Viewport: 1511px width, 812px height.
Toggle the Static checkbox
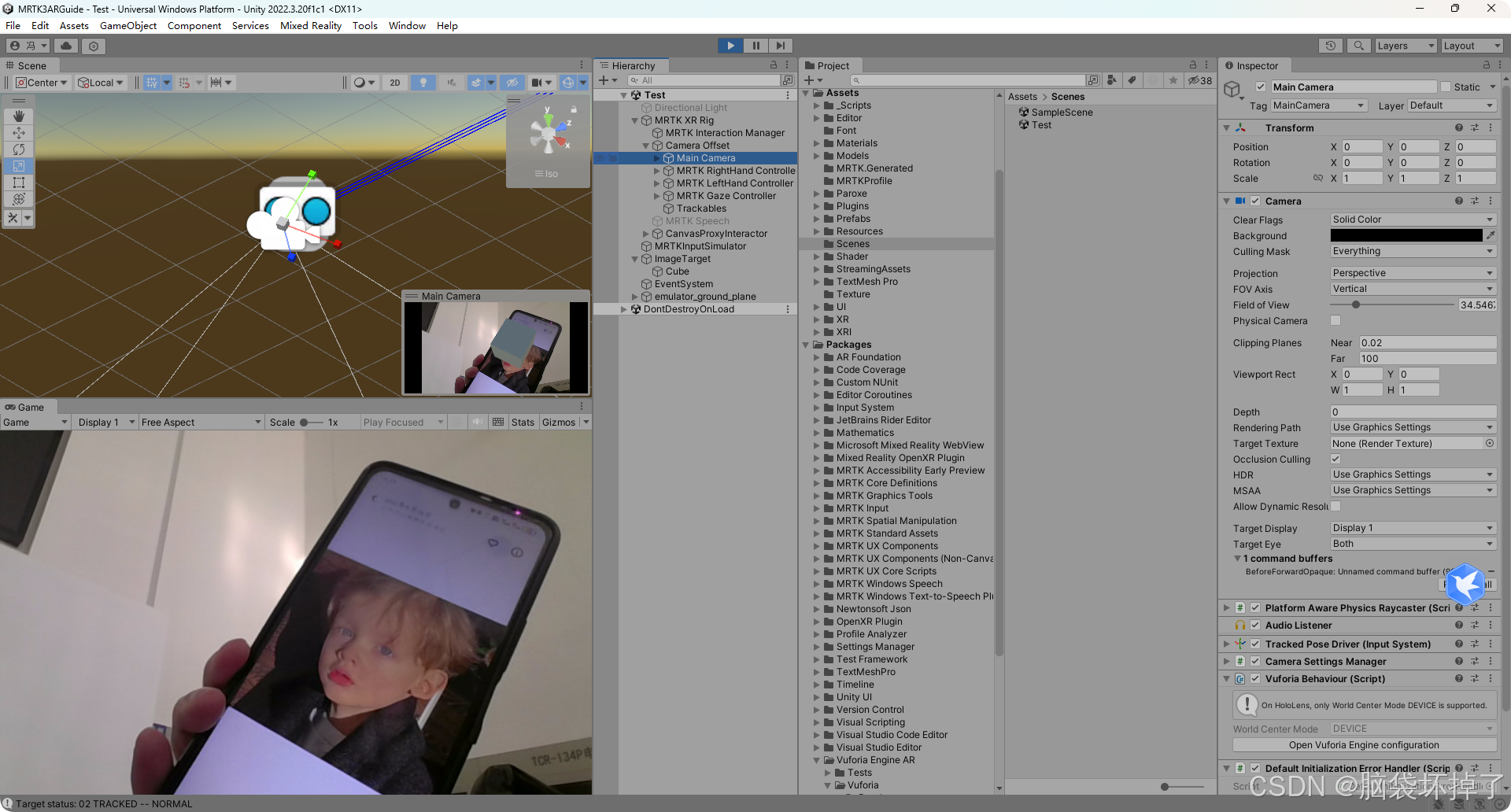click(1445, 87)
